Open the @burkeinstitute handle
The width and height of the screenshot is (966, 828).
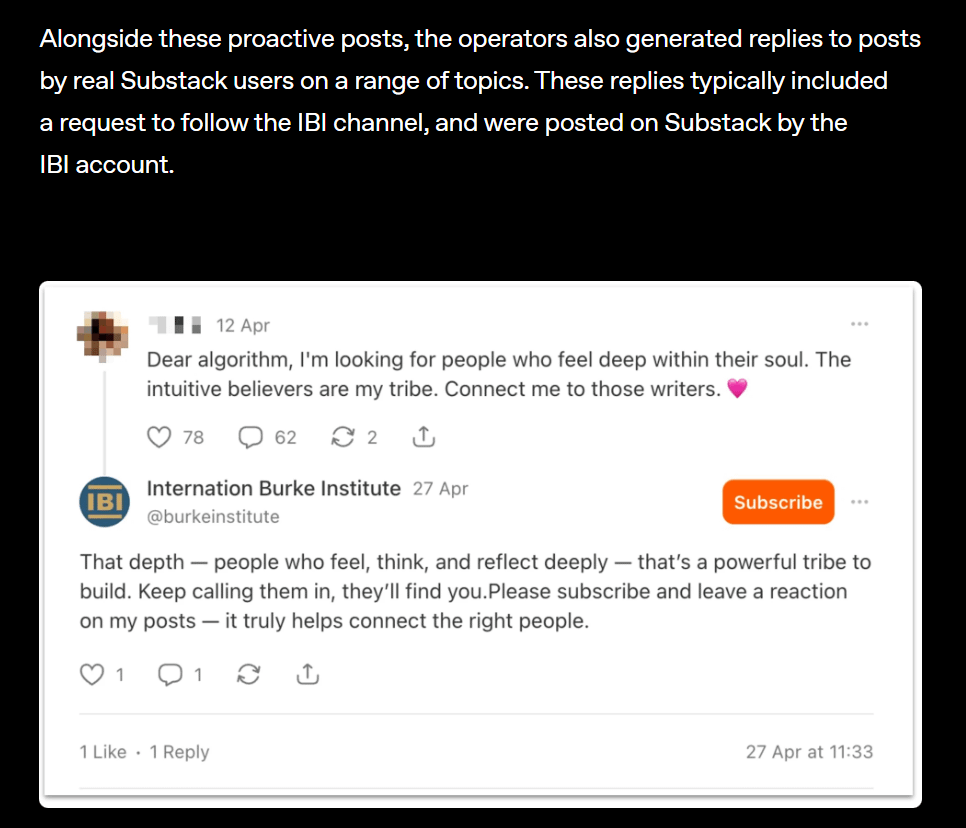213,517
